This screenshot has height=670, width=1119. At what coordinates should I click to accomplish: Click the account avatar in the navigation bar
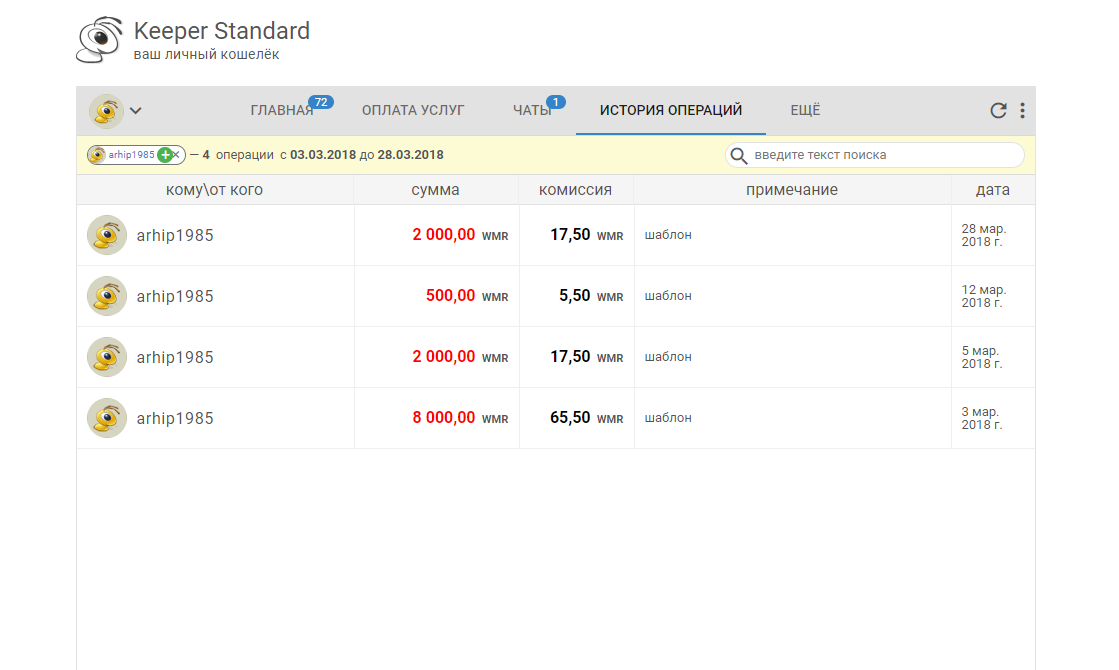click(x=106, y=111)
